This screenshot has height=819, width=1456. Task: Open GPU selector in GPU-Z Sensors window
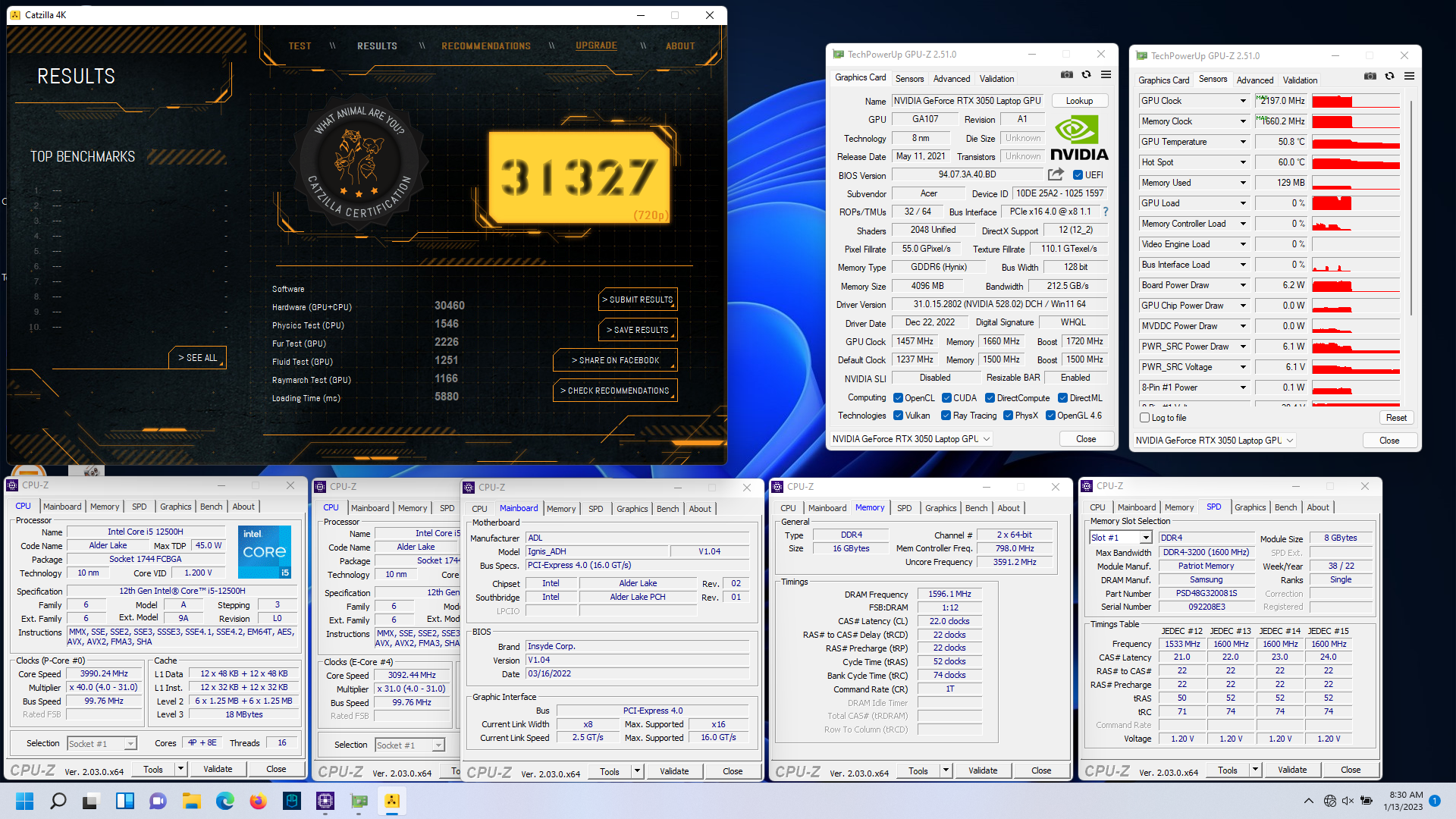[1214, 441]
